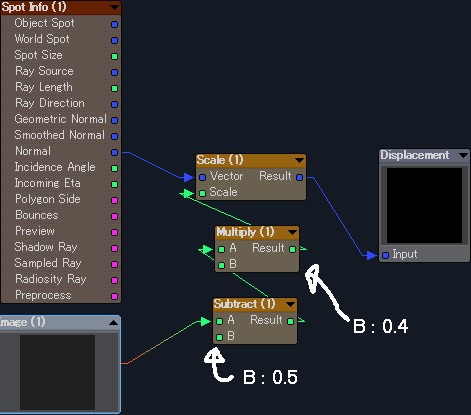Click the Subtract node A input connector
This screenshot has width=471, height=415.
[x=219, y=321]
